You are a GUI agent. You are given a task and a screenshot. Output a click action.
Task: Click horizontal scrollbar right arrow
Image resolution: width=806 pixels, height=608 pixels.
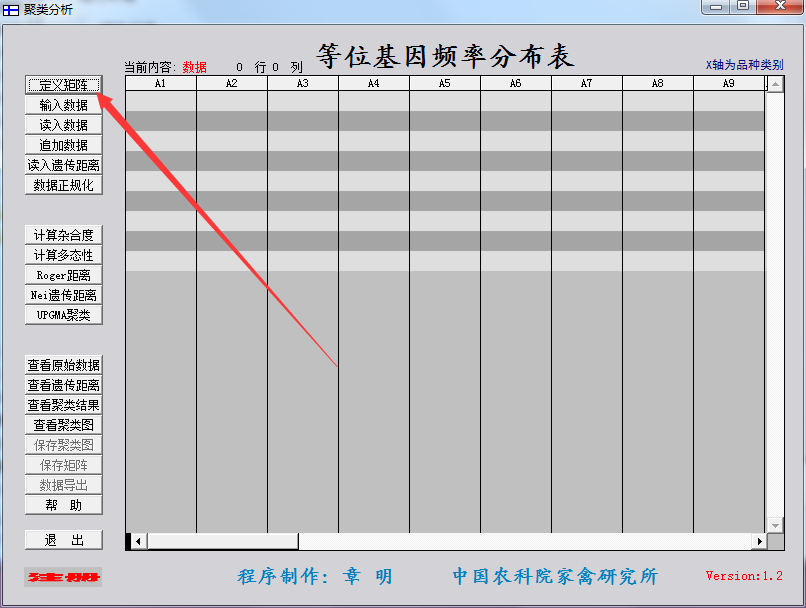pyautogui.click(x=760, y=541)
